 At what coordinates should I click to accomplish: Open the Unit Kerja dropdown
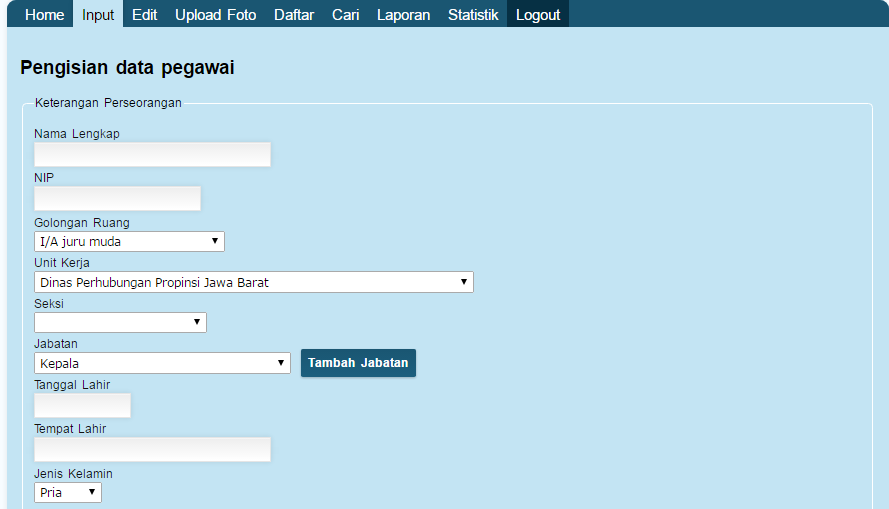coord(253,282)
